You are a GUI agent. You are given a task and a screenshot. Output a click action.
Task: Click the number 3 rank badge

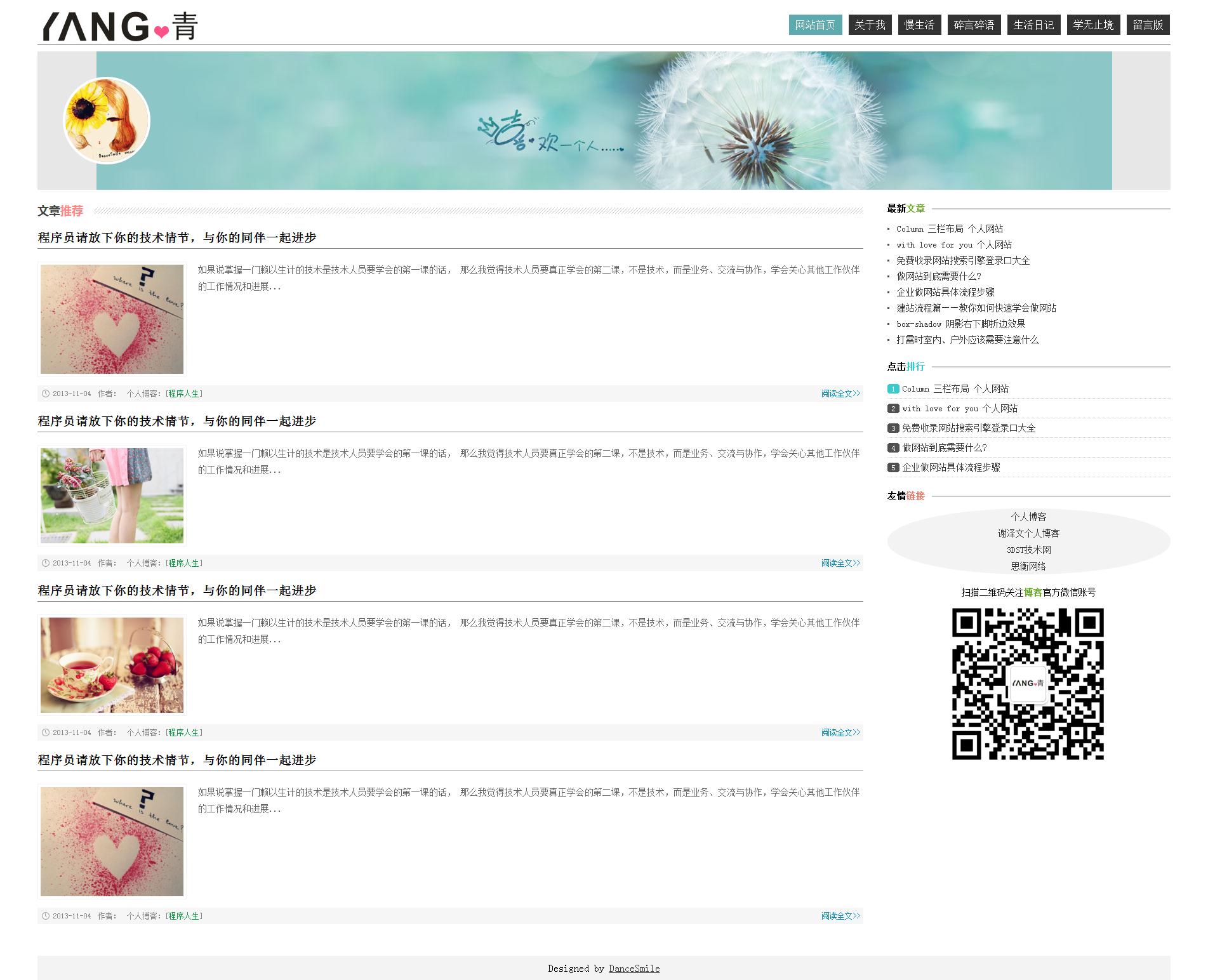point(893,428)
